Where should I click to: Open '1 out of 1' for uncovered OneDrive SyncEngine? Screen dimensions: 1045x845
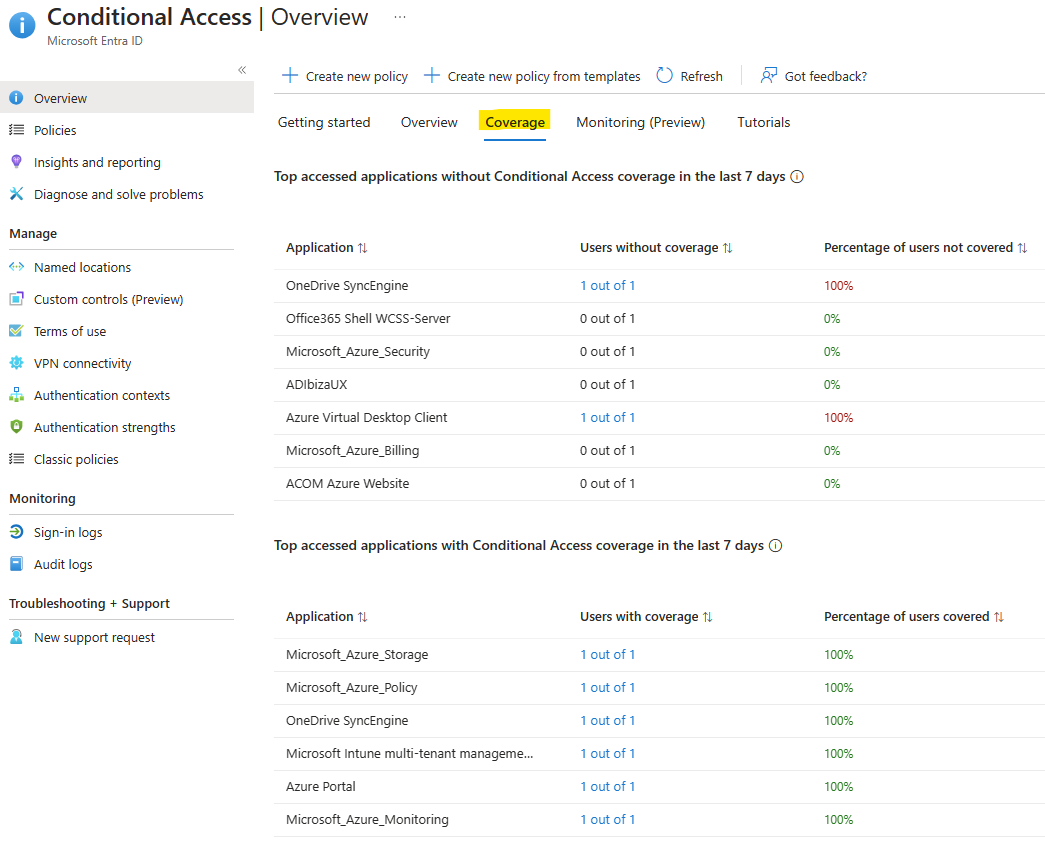pos(607,286)
